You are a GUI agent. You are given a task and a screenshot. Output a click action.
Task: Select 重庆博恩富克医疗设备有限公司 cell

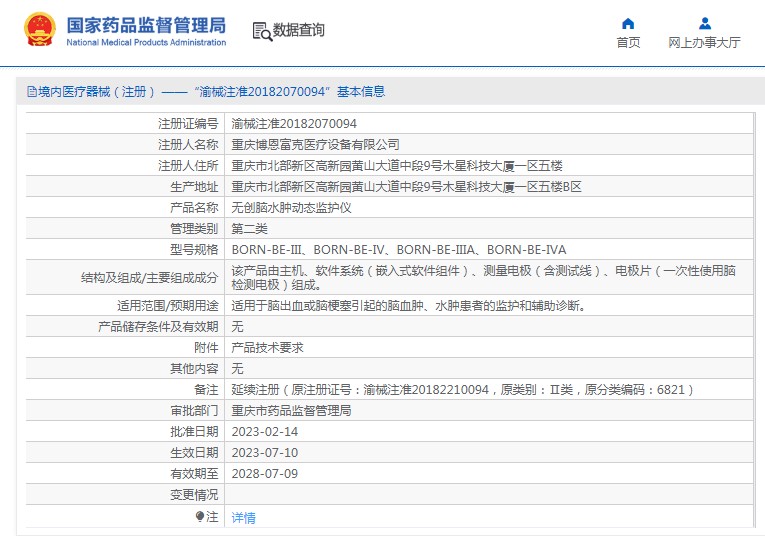316,144
